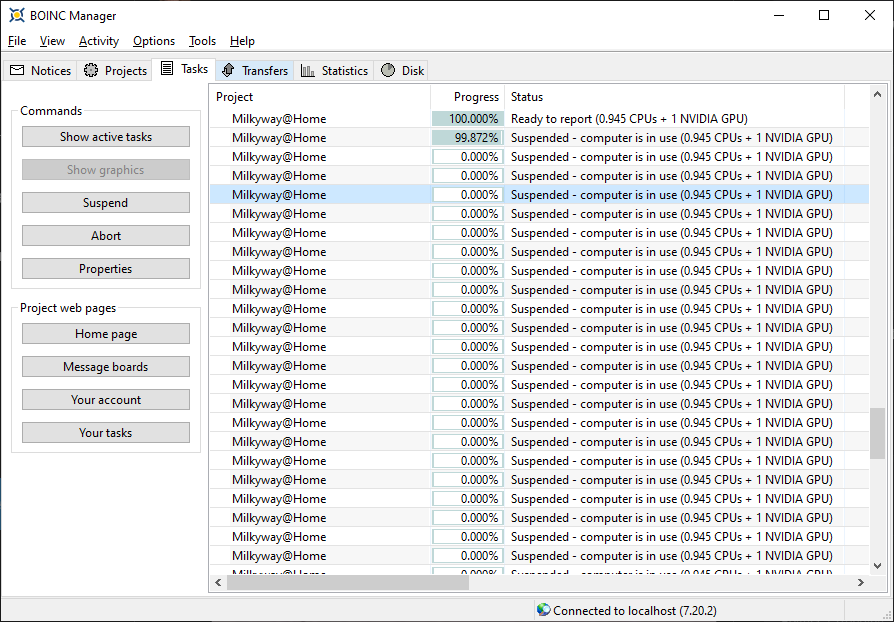894x622 pixels.
Task: Open the Your tasks page
Action: [106, 433]
